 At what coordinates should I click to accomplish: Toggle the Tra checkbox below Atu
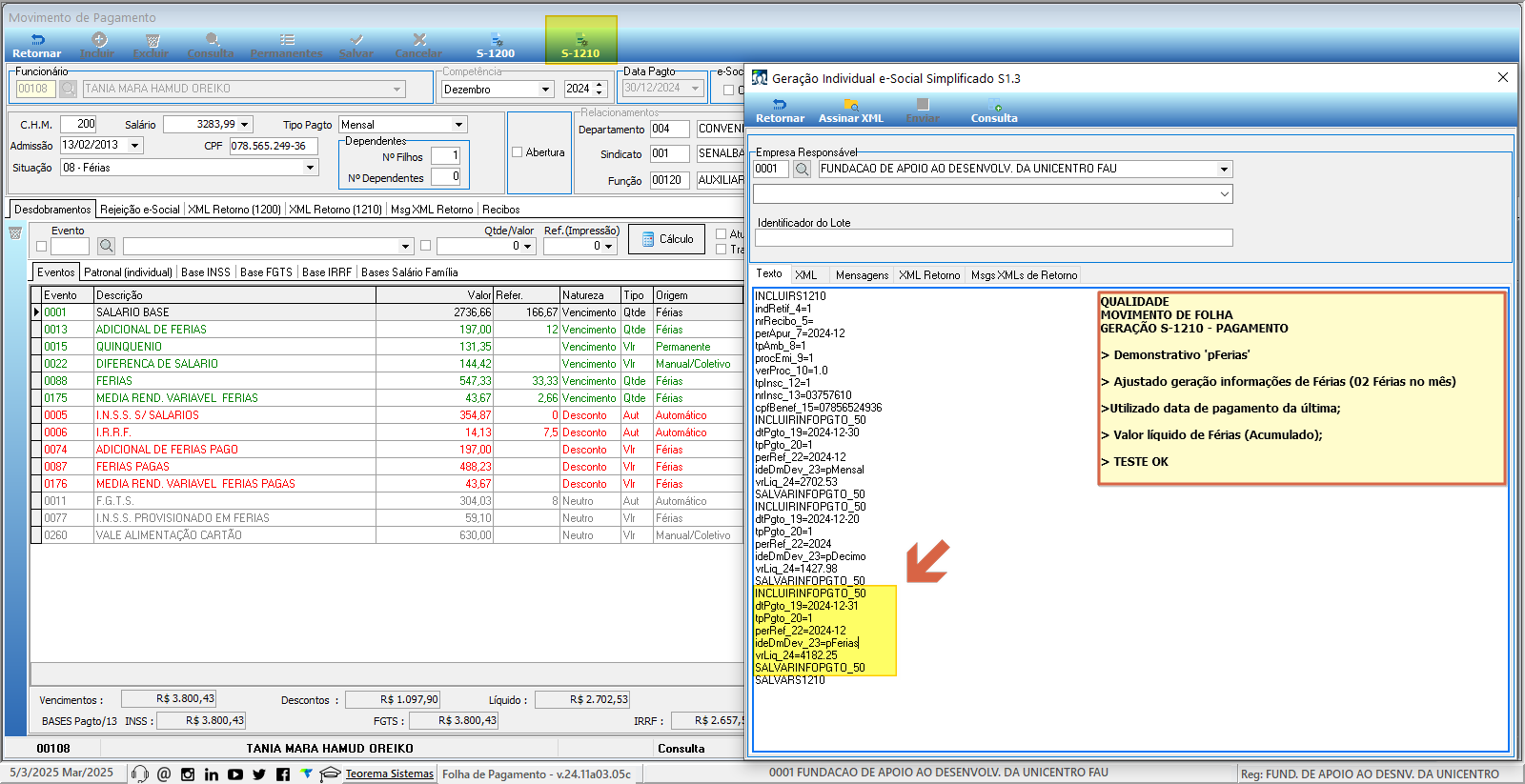point(722,249)
